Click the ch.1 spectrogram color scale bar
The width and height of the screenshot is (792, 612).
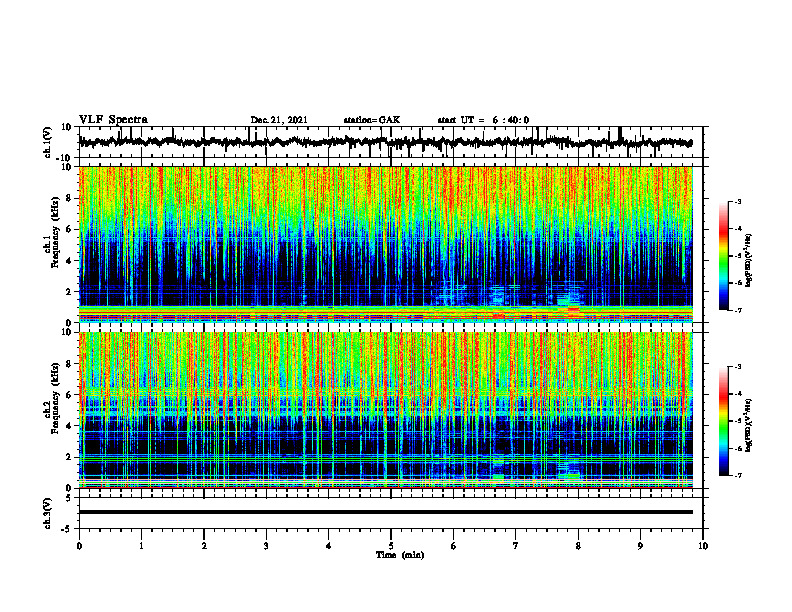(x=724, y=256)
